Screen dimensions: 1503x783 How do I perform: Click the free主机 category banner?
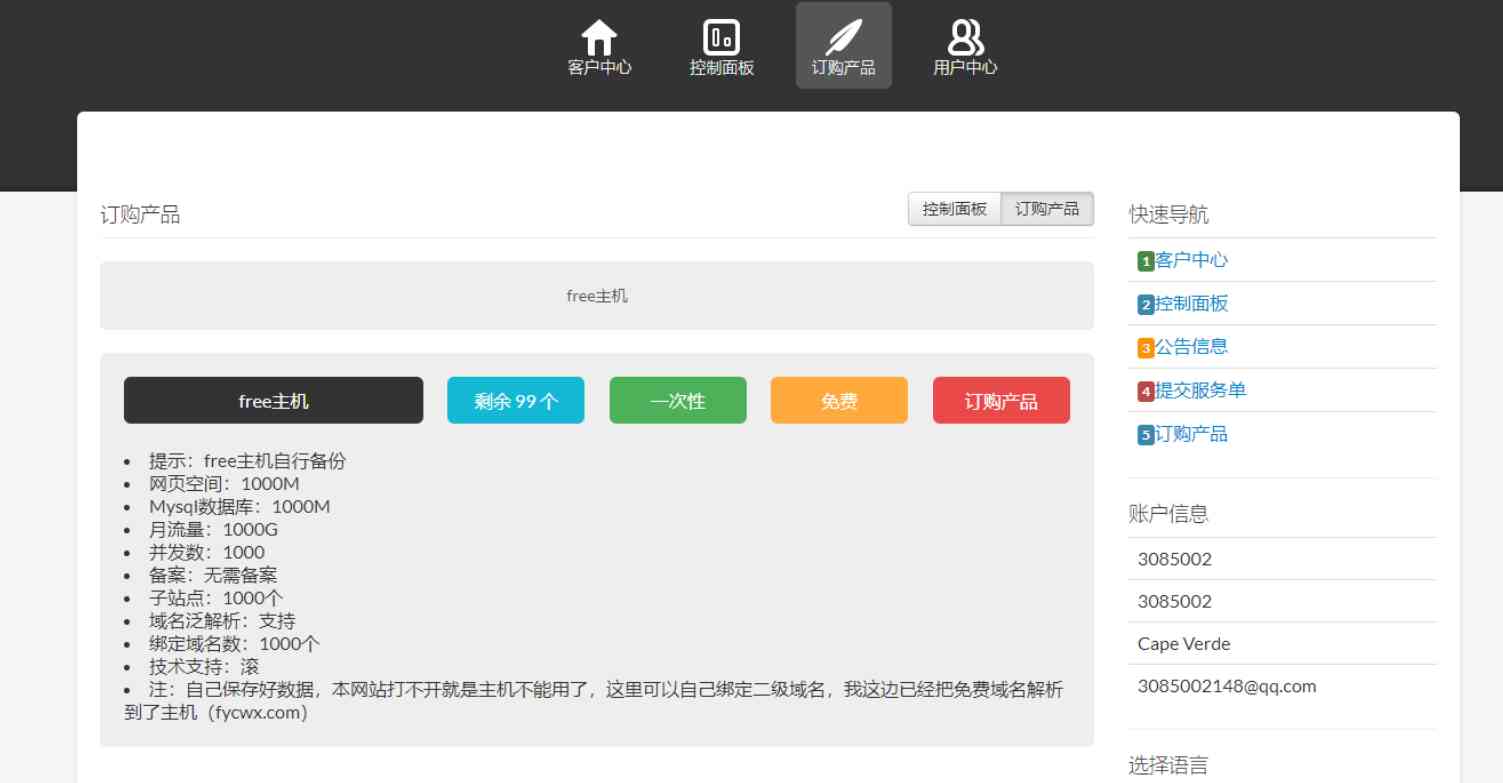pyautogui.click(x=597, y=296)
